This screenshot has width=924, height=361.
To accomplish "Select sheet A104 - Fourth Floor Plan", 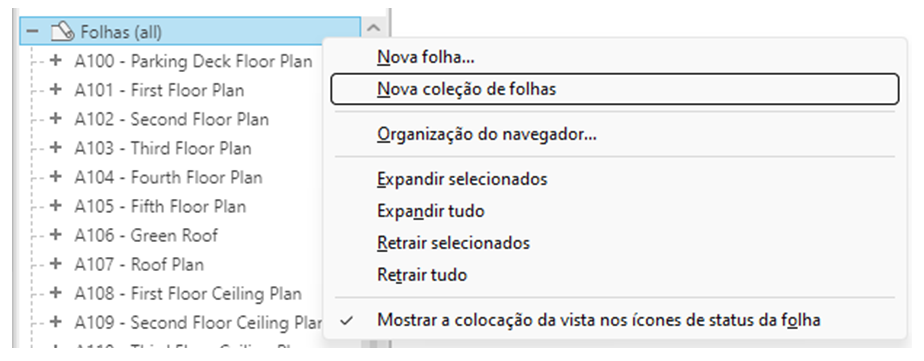I will click(169, 177).
